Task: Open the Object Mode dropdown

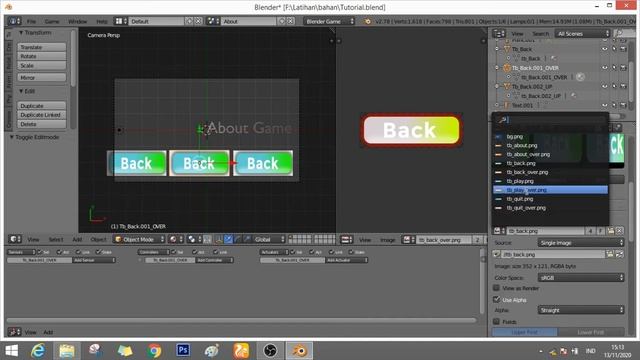Action: (x=139, y=239)
